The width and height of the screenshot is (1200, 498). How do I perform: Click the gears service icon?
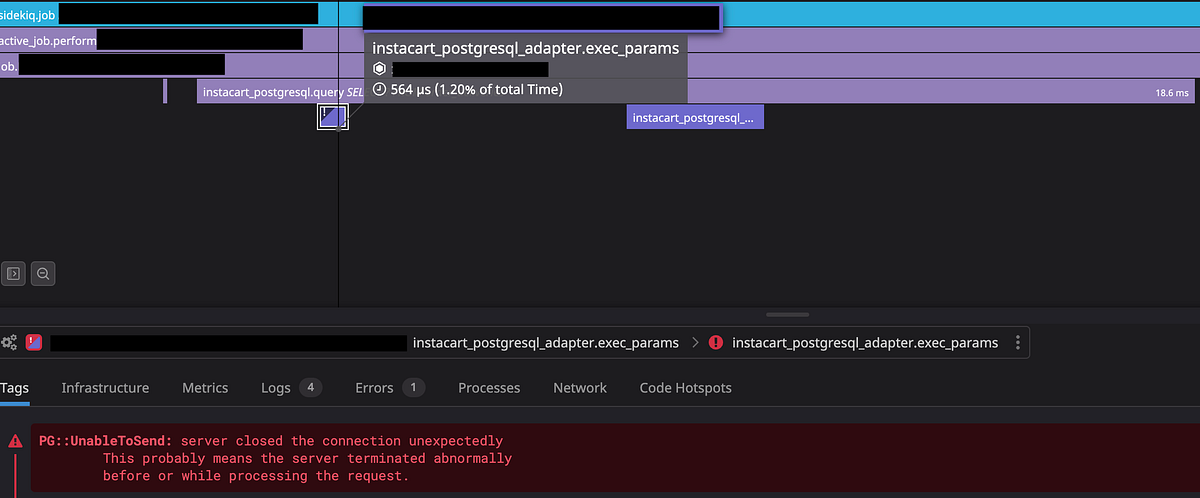(9, 342)
